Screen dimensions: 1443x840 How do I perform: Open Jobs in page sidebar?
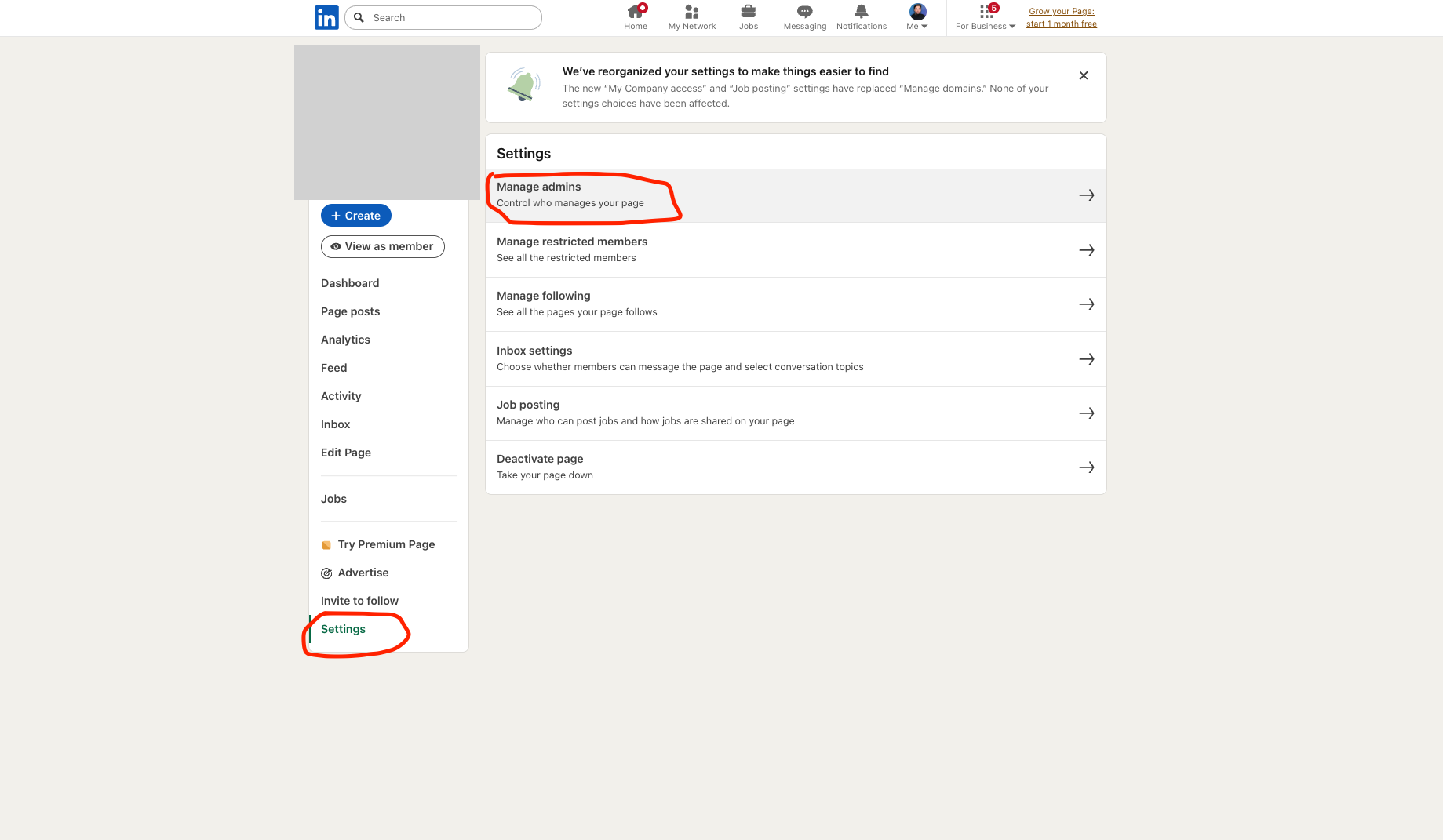point(333,499)
